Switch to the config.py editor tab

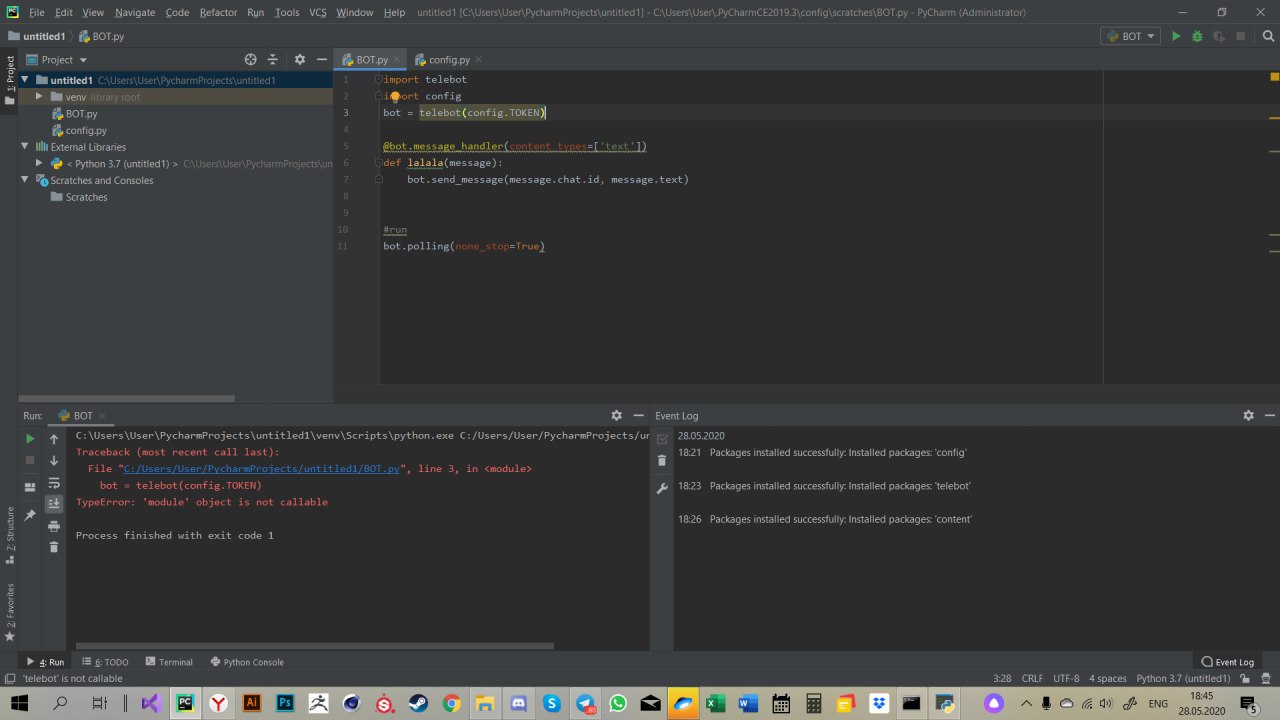(449, 60)
